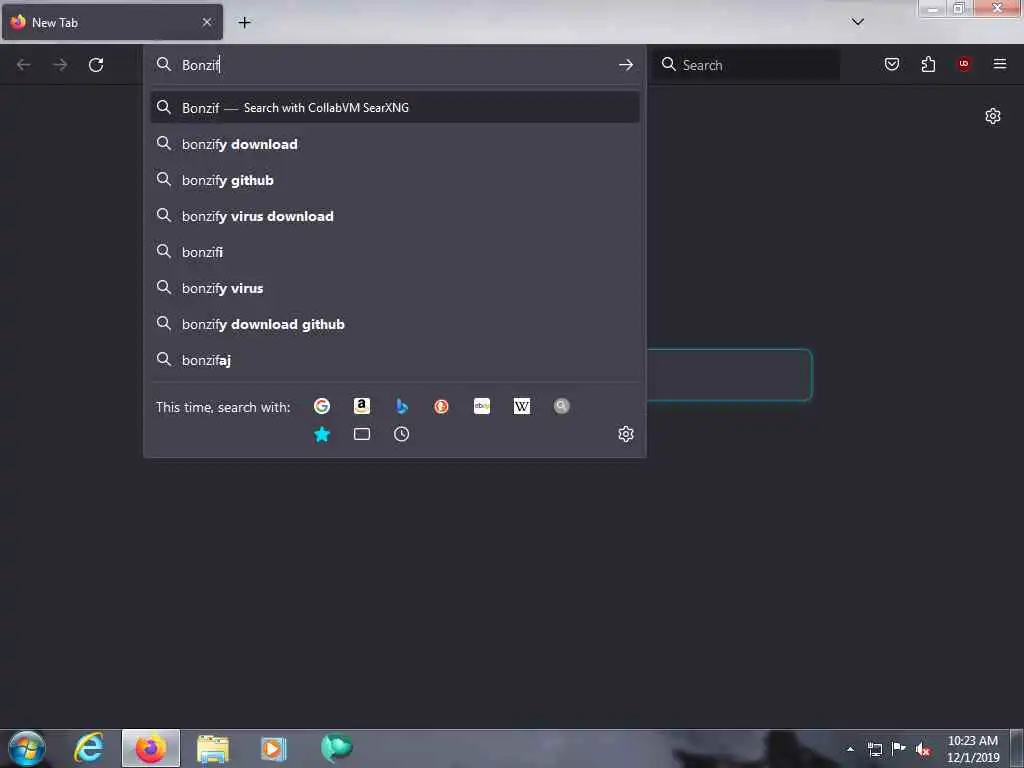This screenshot has width=1024, height=768.
Task: Search this time with eBay
Action: [482, 406]
